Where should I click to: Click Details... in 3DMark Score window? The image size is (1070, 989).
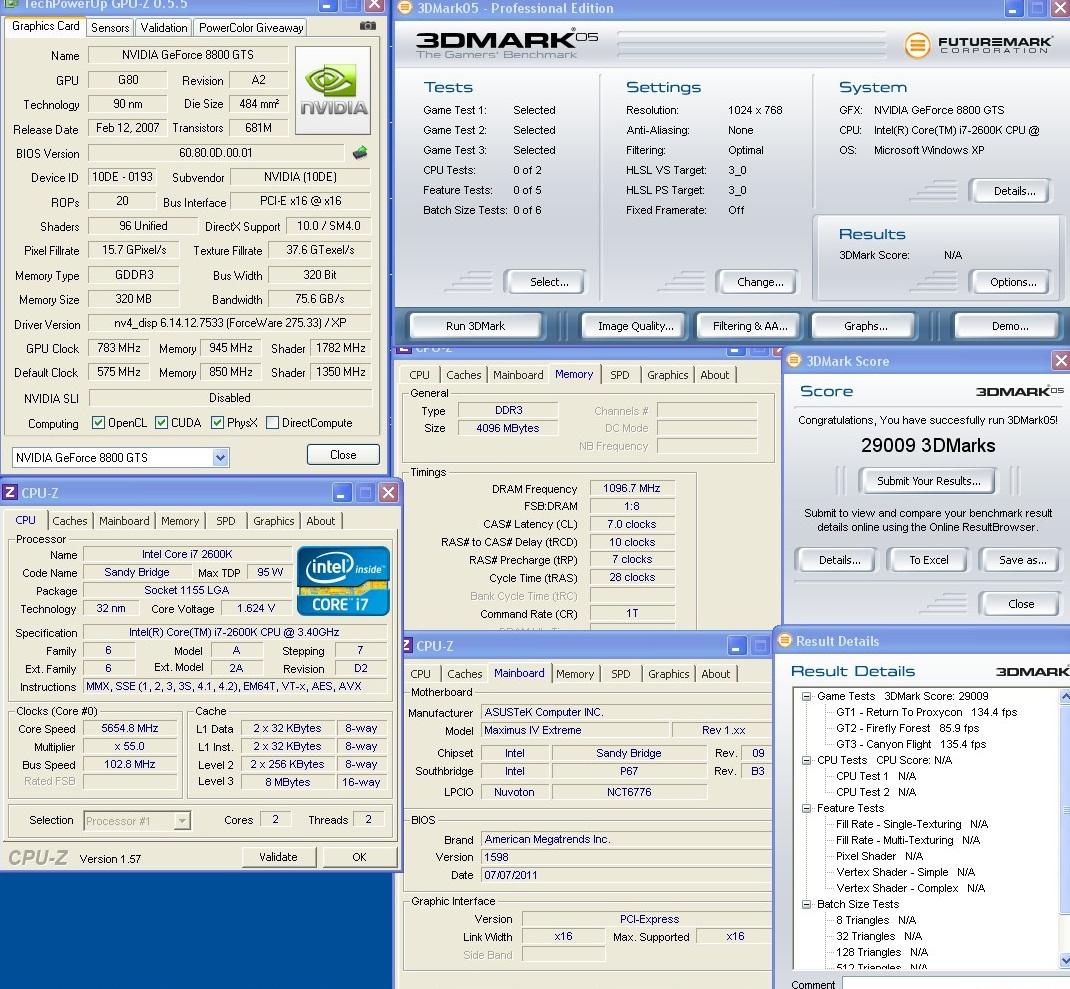coord(839,560)
